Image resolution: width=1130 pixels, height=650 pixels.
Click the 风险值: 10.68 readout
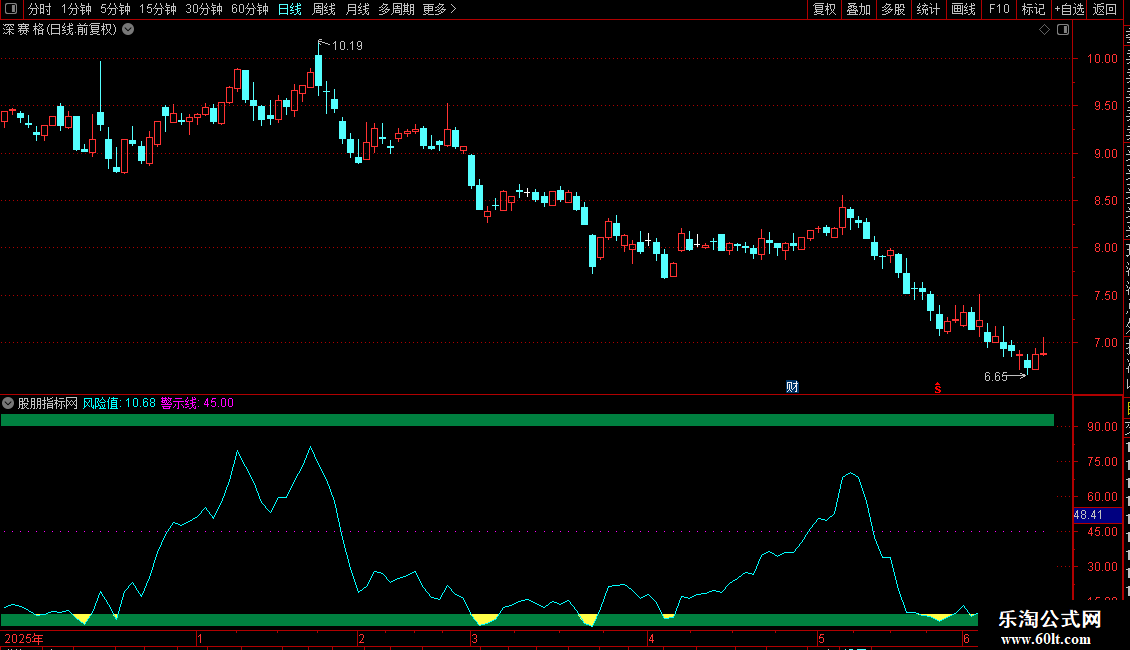click(x=119, y=403)
